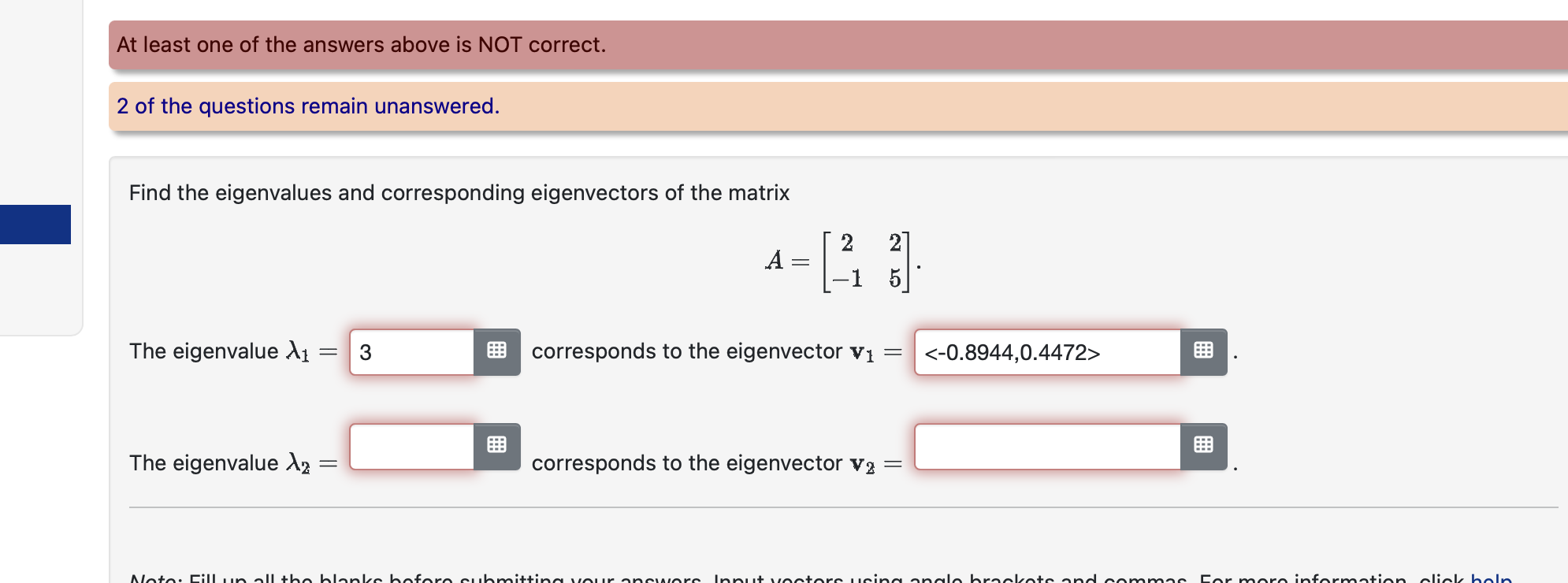Click the keypad icon next to the empty λ2 box
Viewport: 1568px width, 583px height.
click(x=496, y=445)
